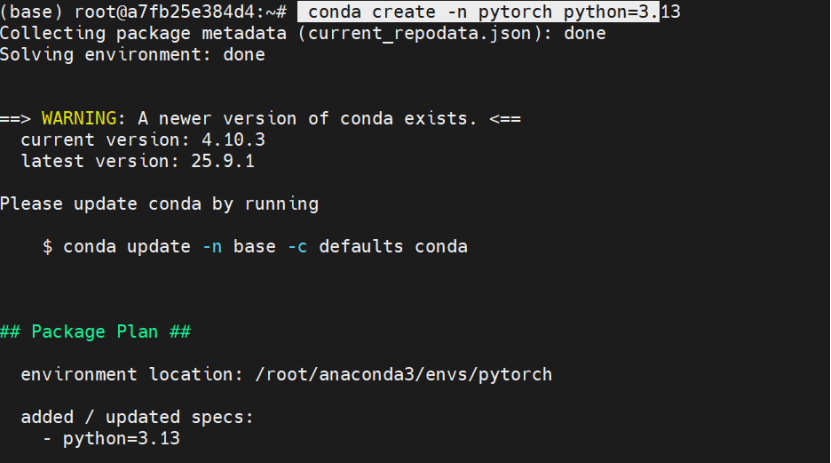
Task: Click the dollar sign before conda update
Action: [48, 246]
